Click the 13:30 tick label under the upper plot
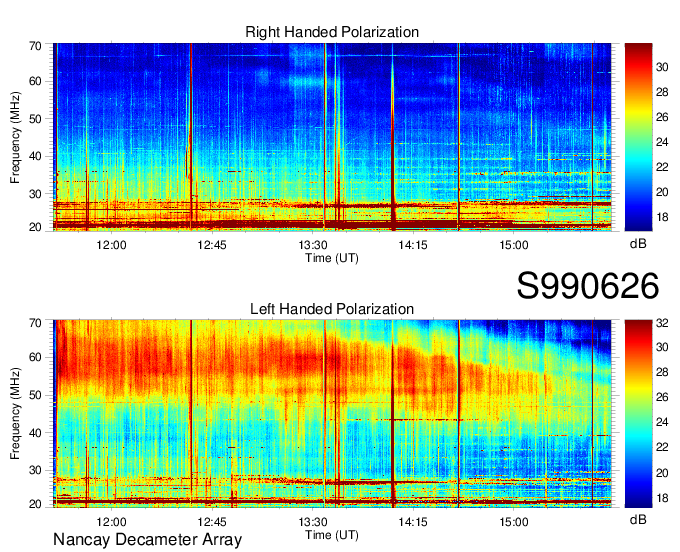This screenshot has height=552, width=680. pyautogui.click(x=313, y=245)
